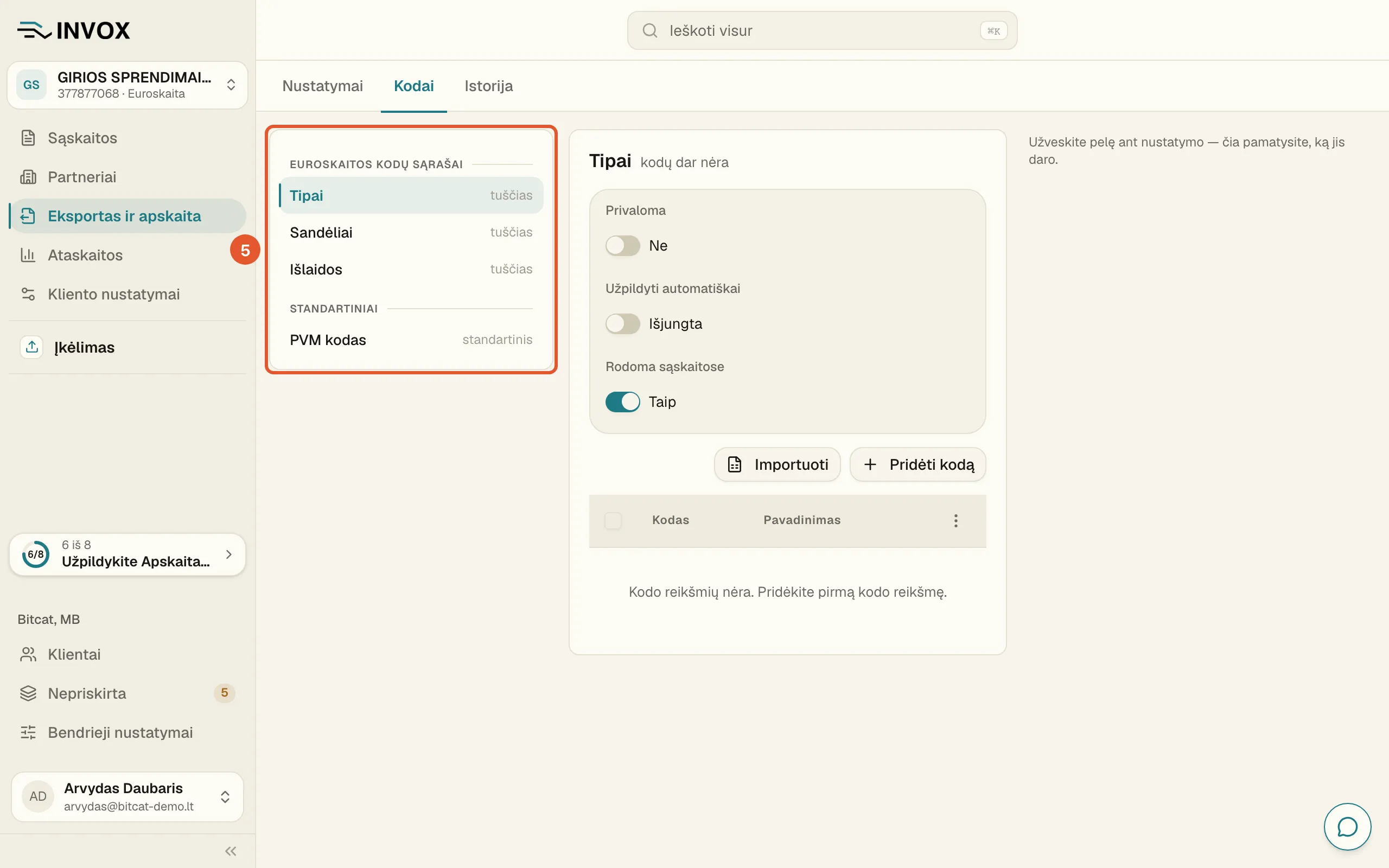
Task: Click the Partneriai building icon
Action: coord(28,177)
